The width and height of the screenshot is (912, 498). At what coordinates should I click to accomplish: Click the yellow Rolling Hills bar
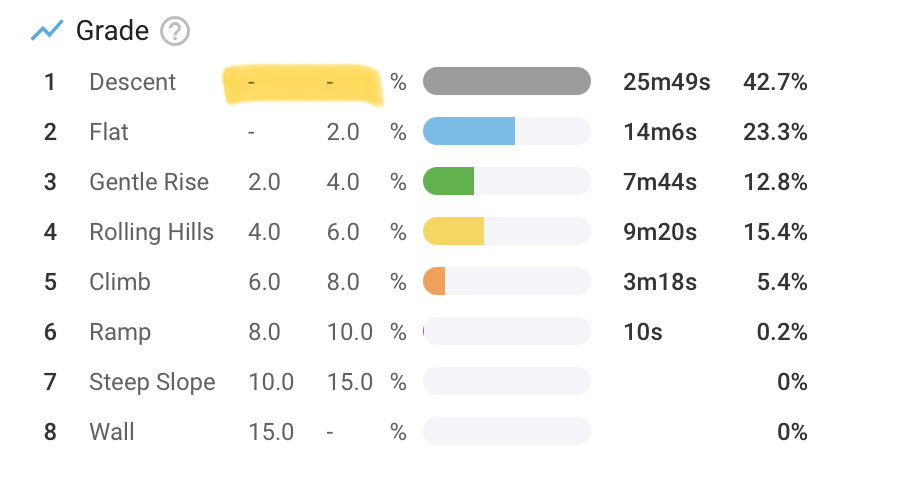click(x=454, y=232)
